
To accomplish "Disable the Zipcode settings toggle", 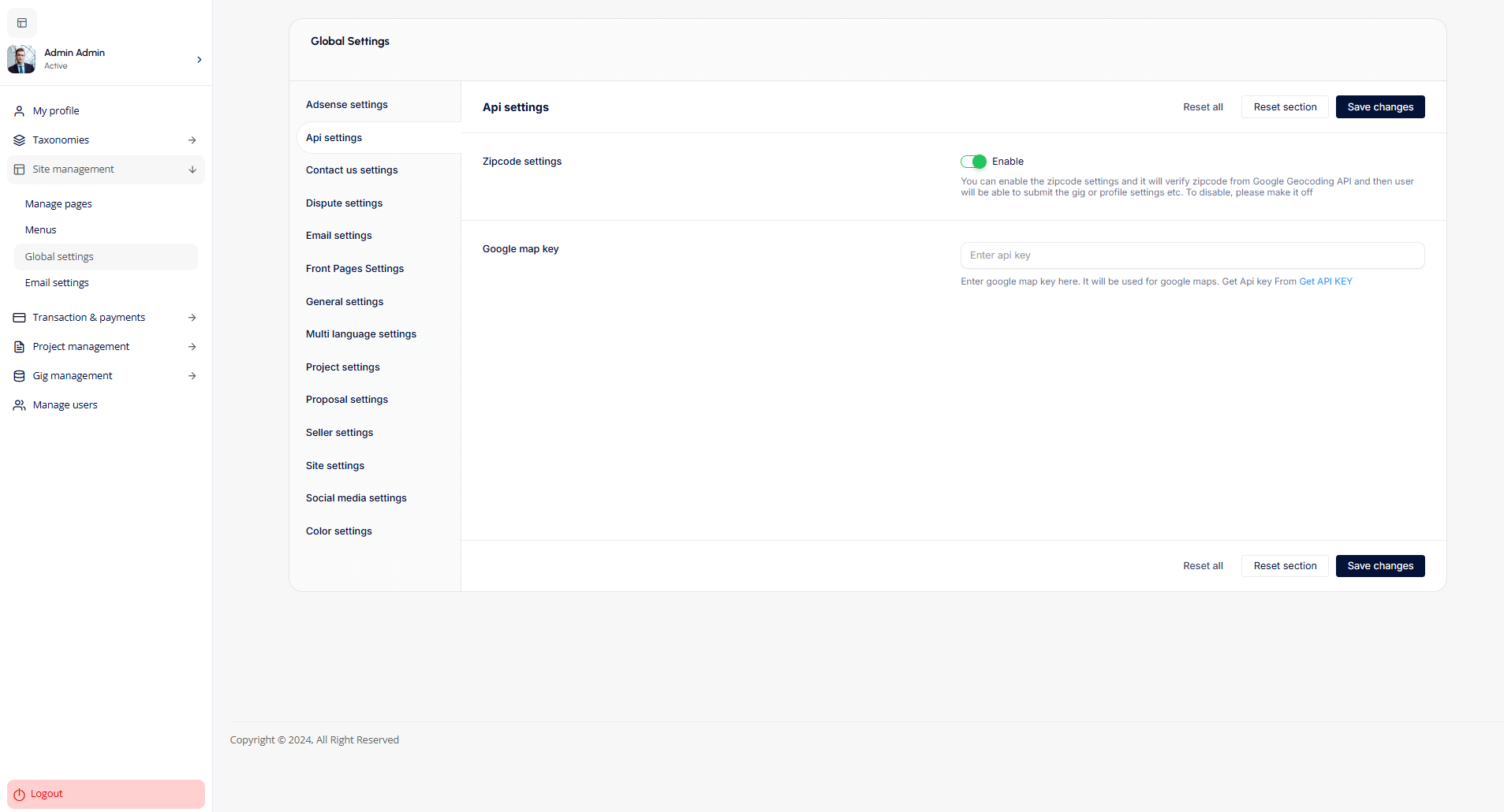I will 973,162.
